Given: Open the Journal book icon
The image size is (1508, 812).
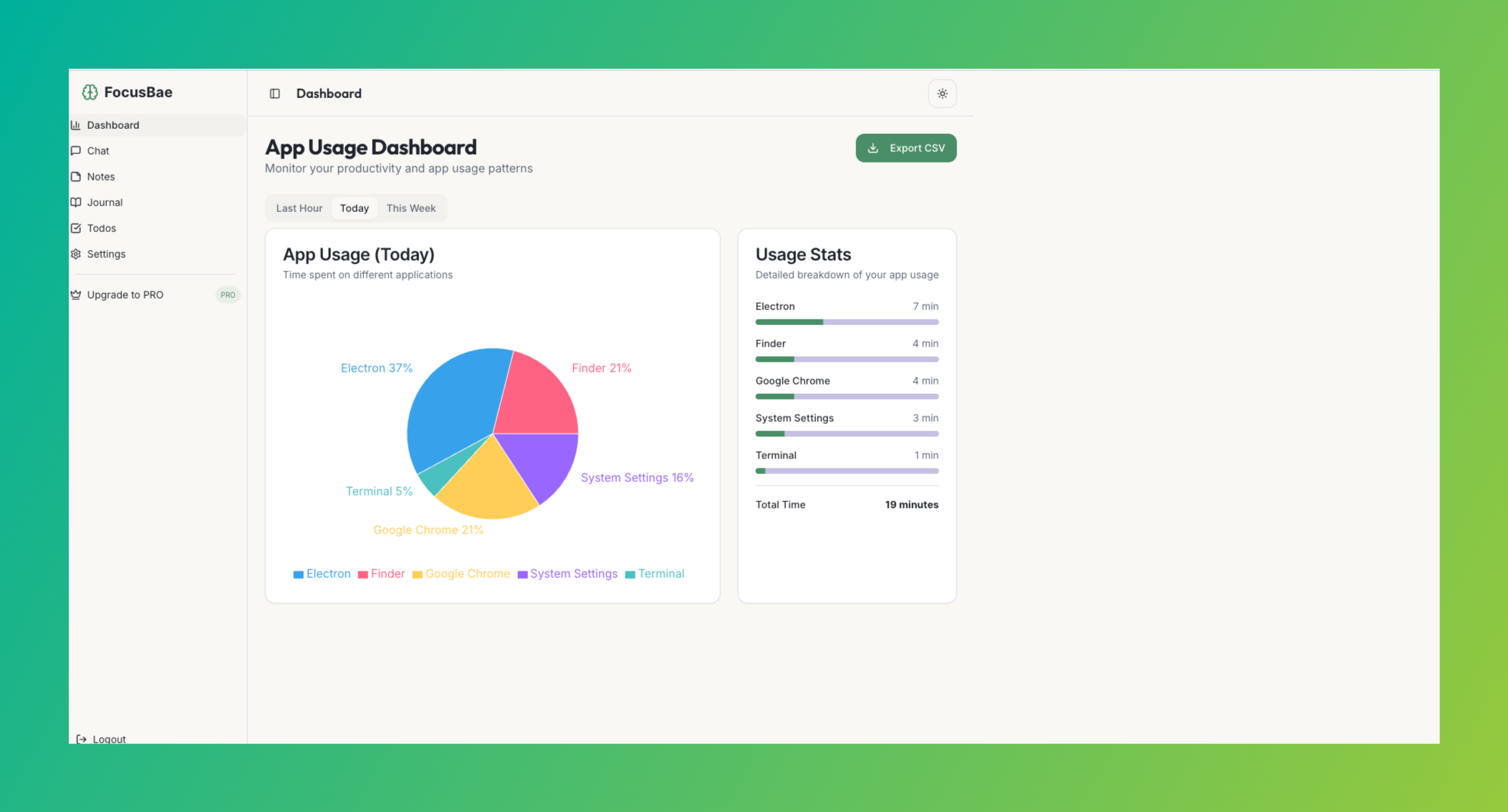Looking at the screenshot, I should [x=76, y=203].
